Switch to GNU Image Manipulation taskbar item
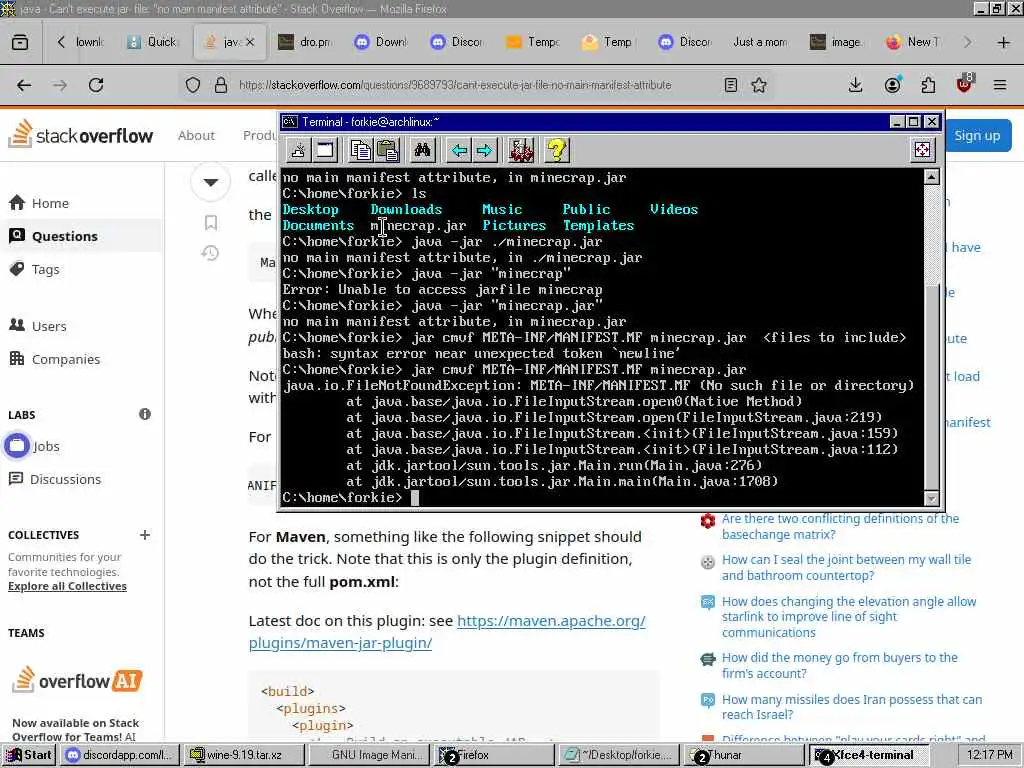The image size is (1024, 768). click(x=368, y=755)
